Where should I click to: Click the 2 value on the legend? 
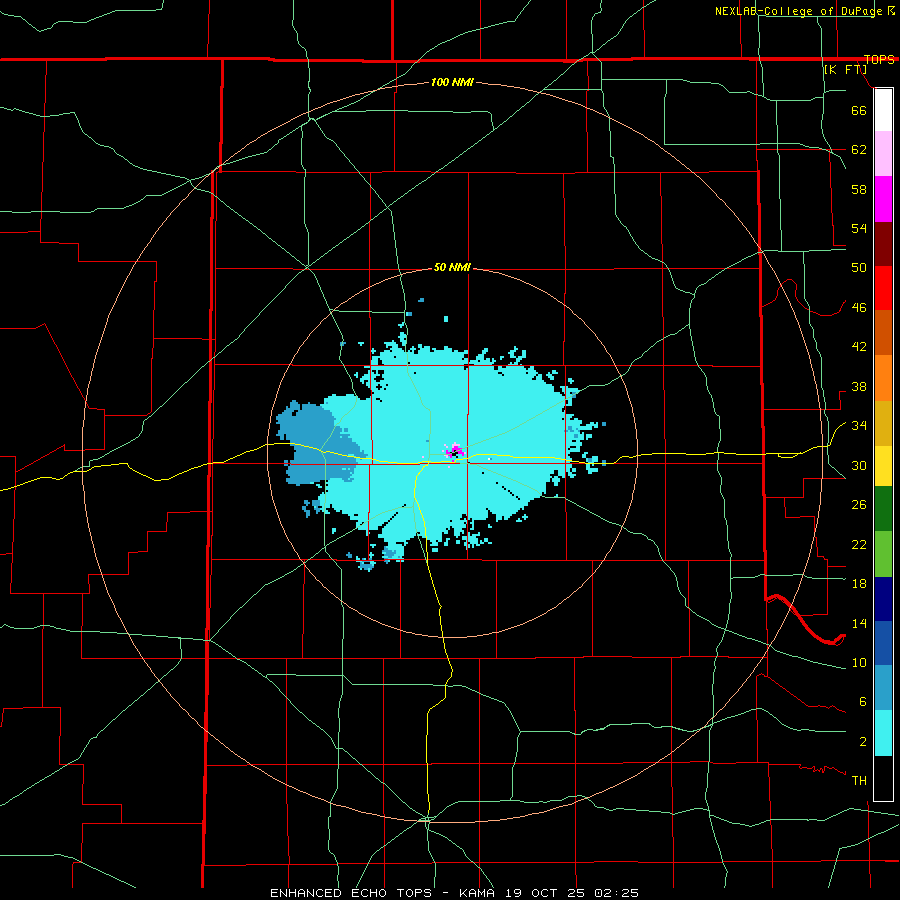[863, 741]
